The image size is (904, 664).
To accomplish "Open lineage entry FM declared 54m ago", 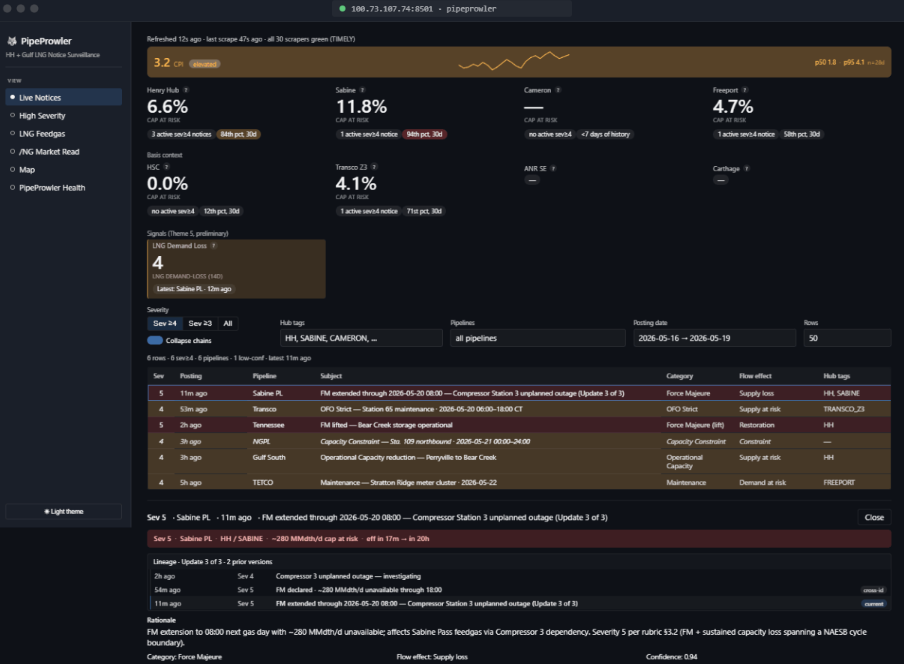I will click(x=519, y=590).
